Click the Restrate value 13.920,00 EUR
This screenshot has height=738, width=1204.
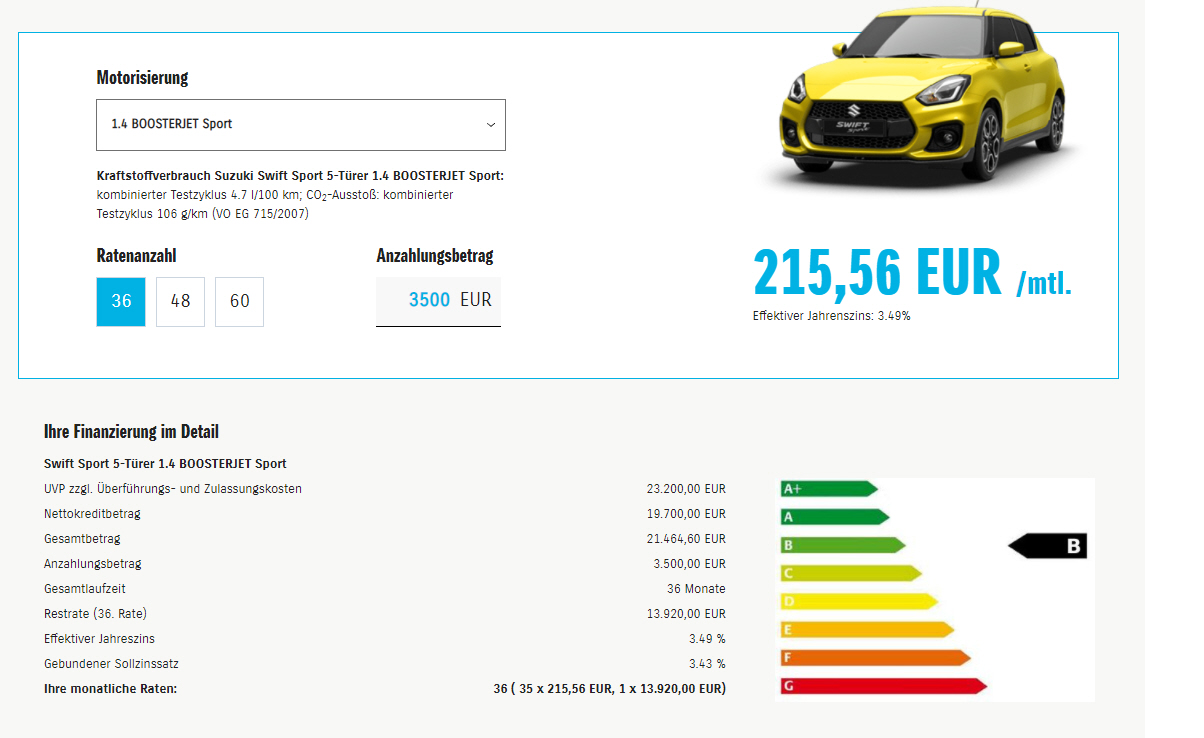pyautogui.click(x=686, y=614)
